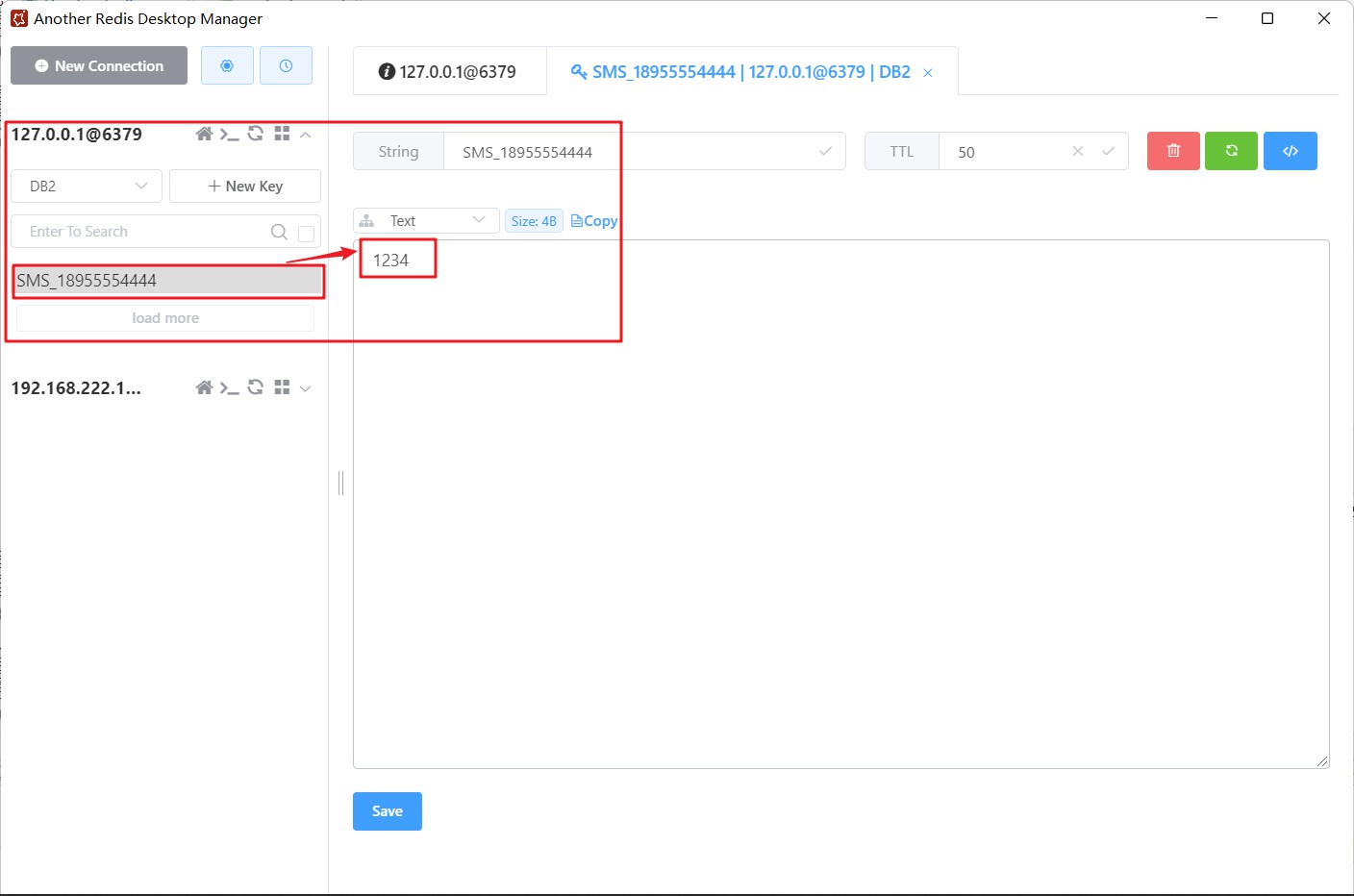Click the New Connection button

pos(99,65)
